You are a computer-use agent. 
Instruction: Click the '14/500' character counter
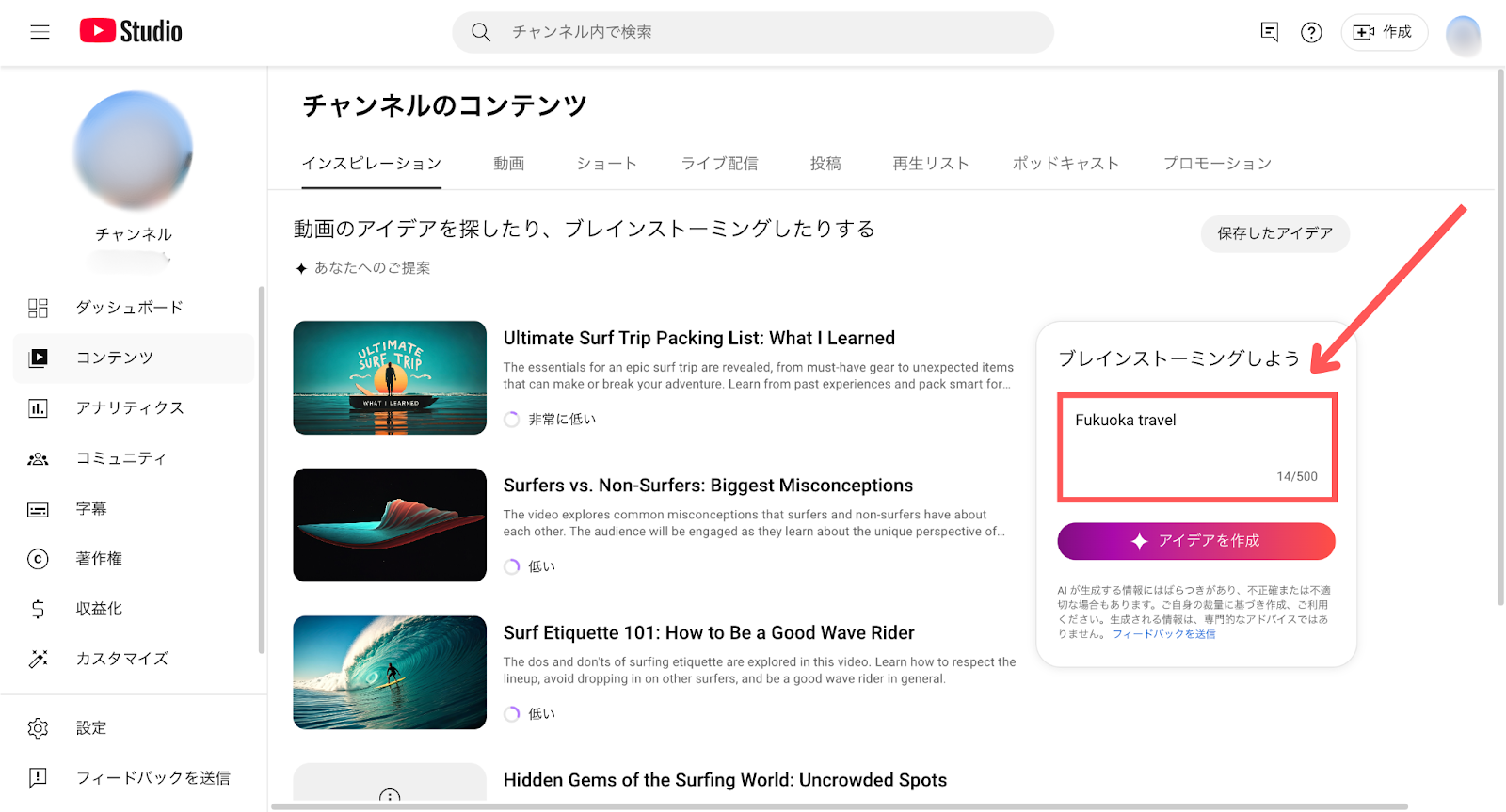[1297, 477]
